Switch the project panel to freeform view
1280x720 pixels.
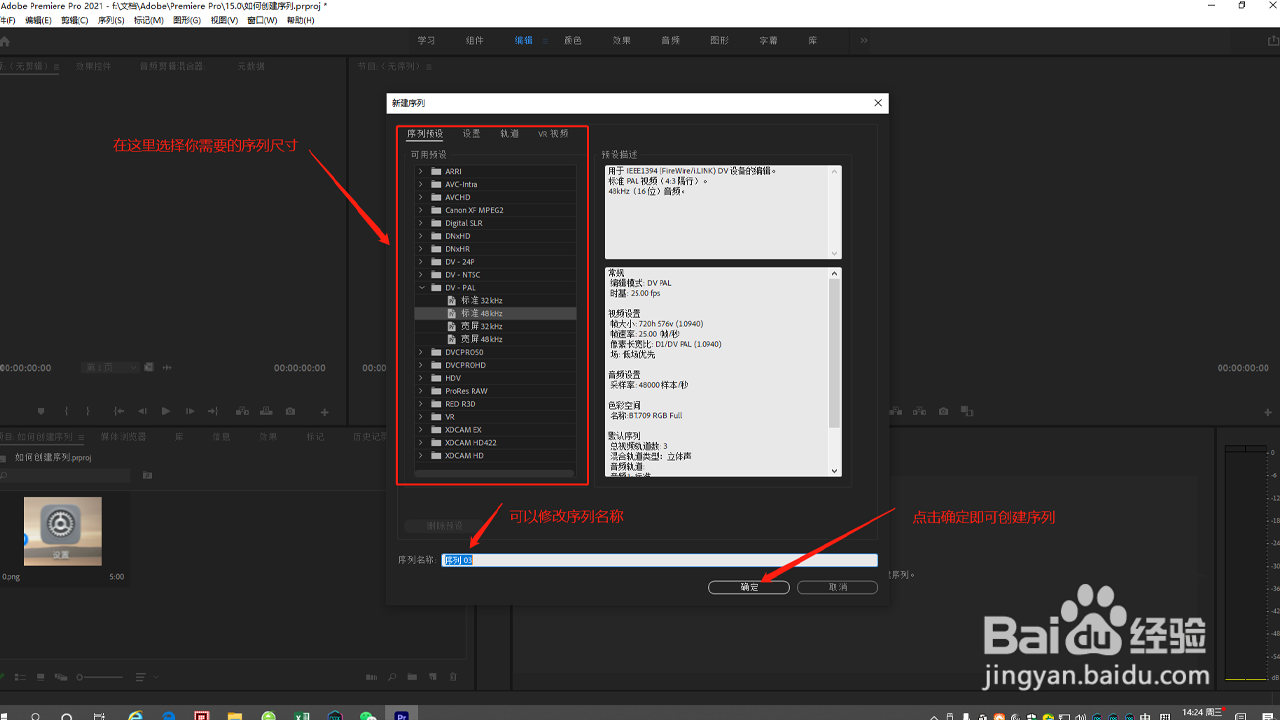tap(61, 677)
